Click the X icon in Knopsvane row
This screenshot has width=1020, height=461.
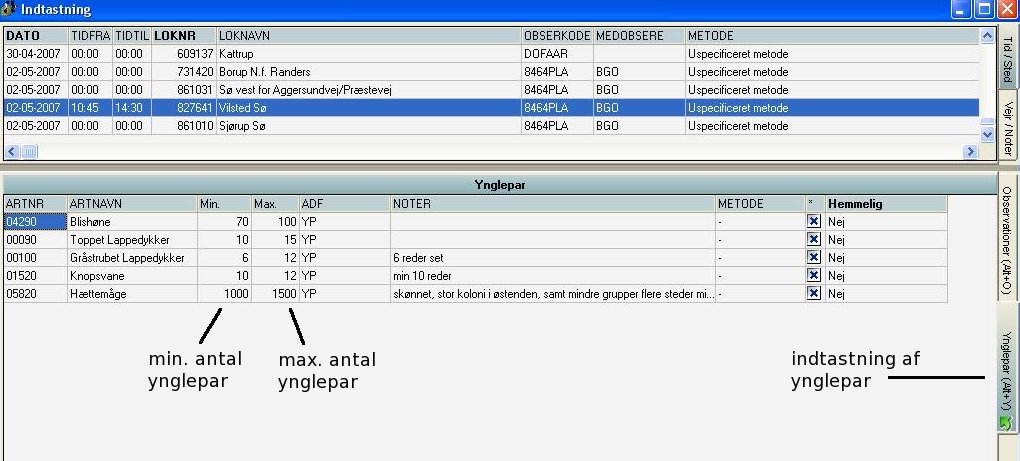(813, 275)
